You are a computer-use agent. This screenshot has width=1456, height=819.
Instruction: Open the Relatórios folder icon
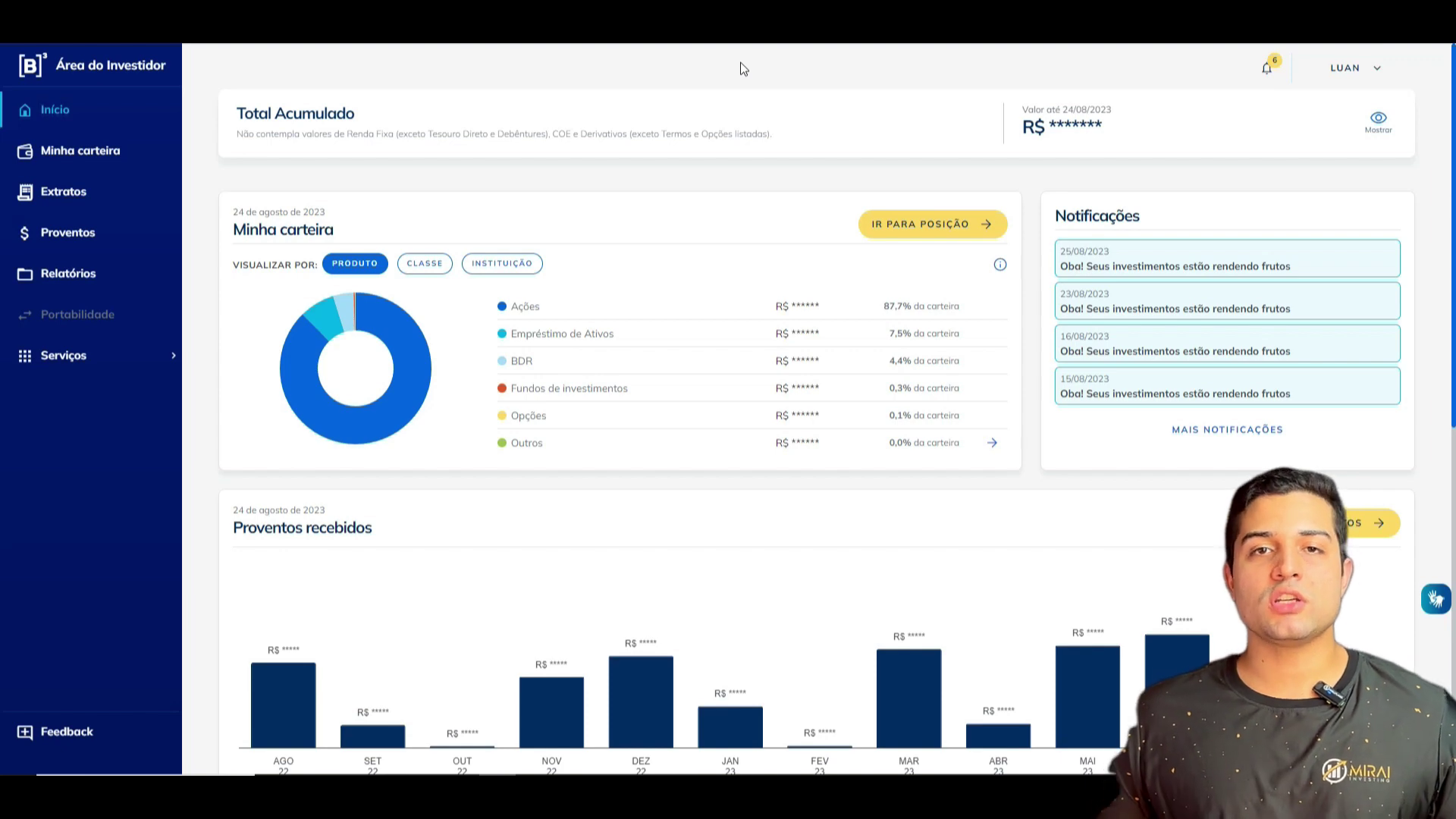pos(25,274)
